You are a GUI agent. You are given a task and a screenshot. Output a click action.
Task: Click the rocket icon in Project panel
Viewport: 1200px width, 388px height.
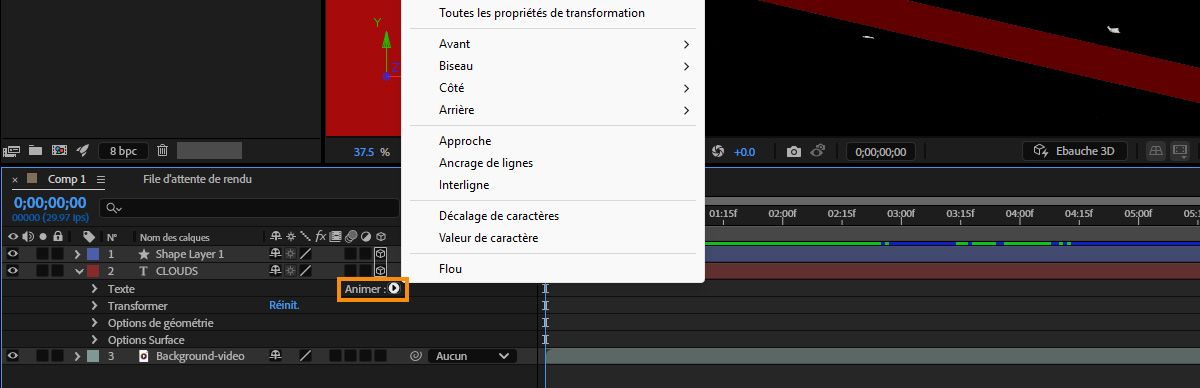[x=84, y=151]
